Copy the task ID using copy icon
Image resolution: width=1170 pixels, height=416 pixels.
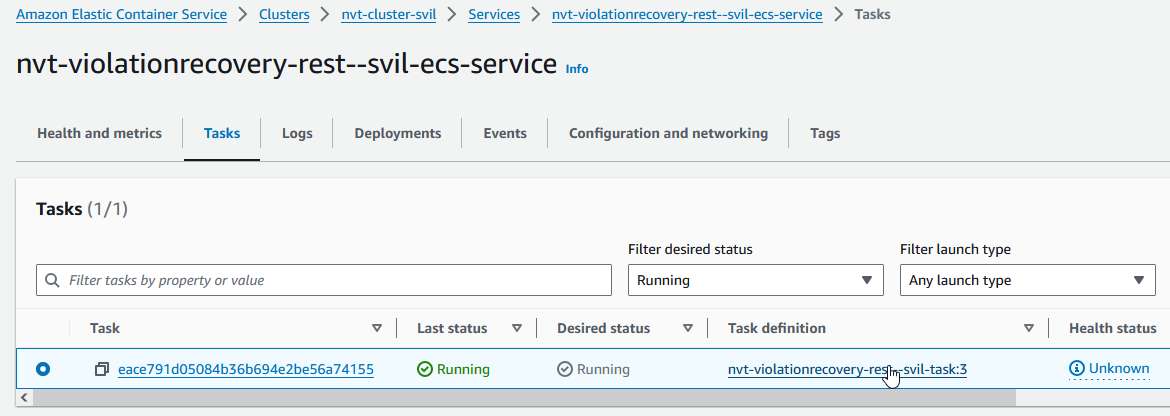[x=102, y=370]
